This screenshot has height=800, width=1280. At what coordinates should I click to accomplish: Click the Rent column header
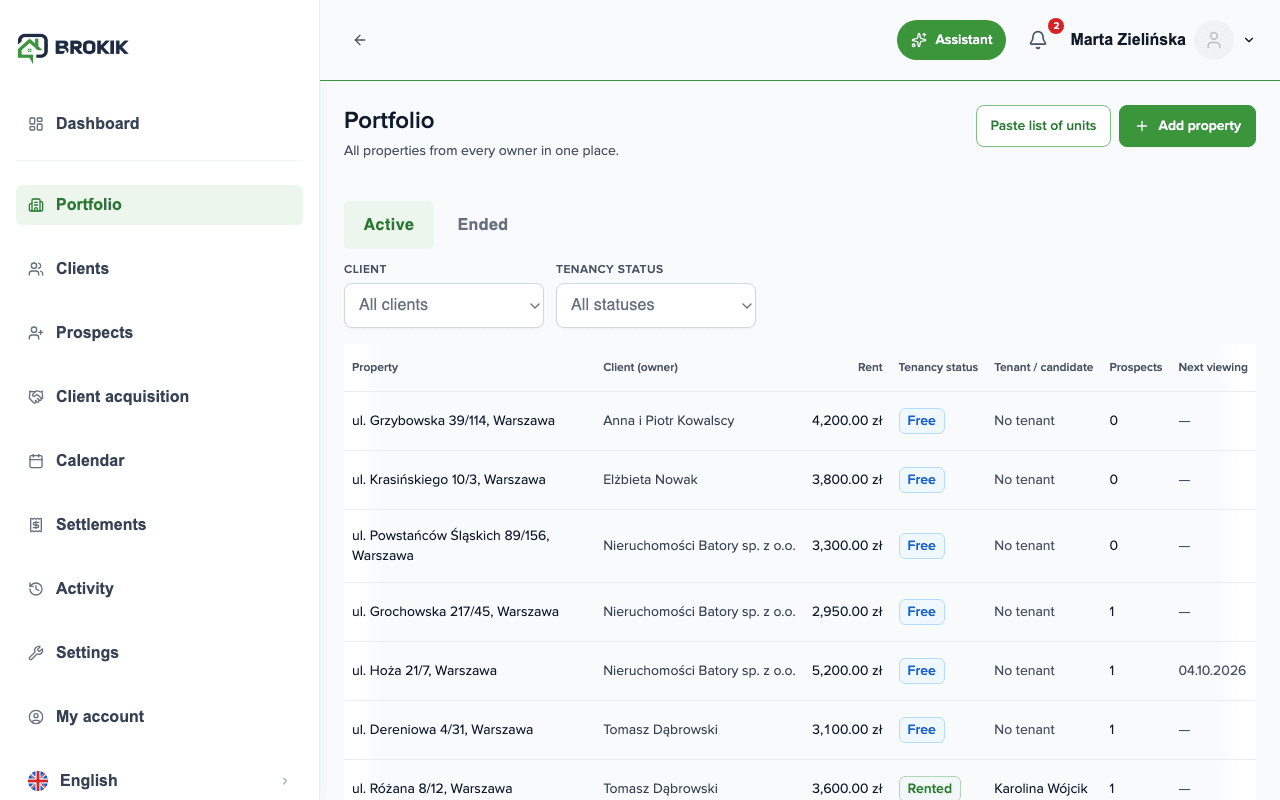coord(870,368)
